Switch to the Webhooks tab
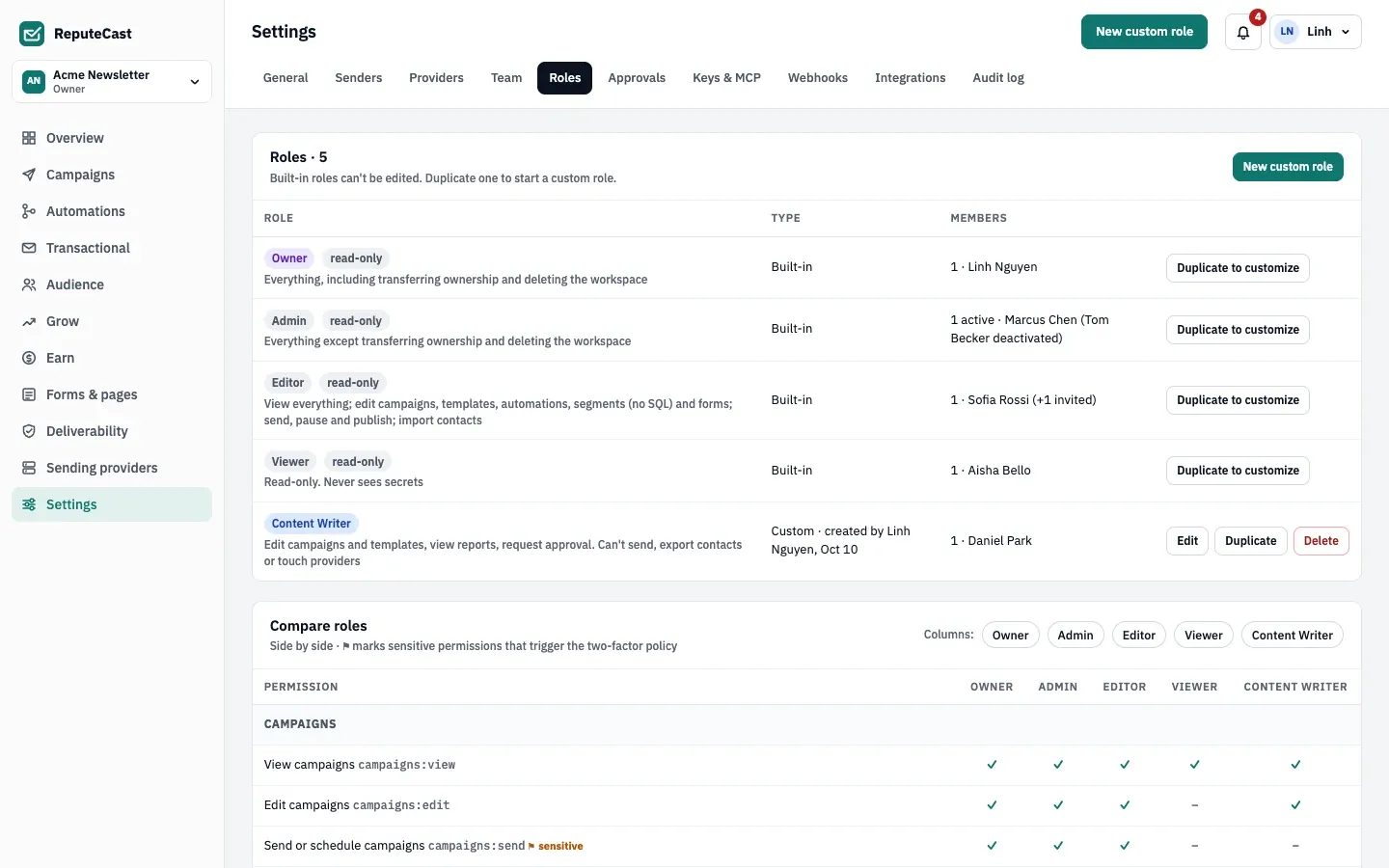The width and height of the screenshot is (1389, 868). 818,78
